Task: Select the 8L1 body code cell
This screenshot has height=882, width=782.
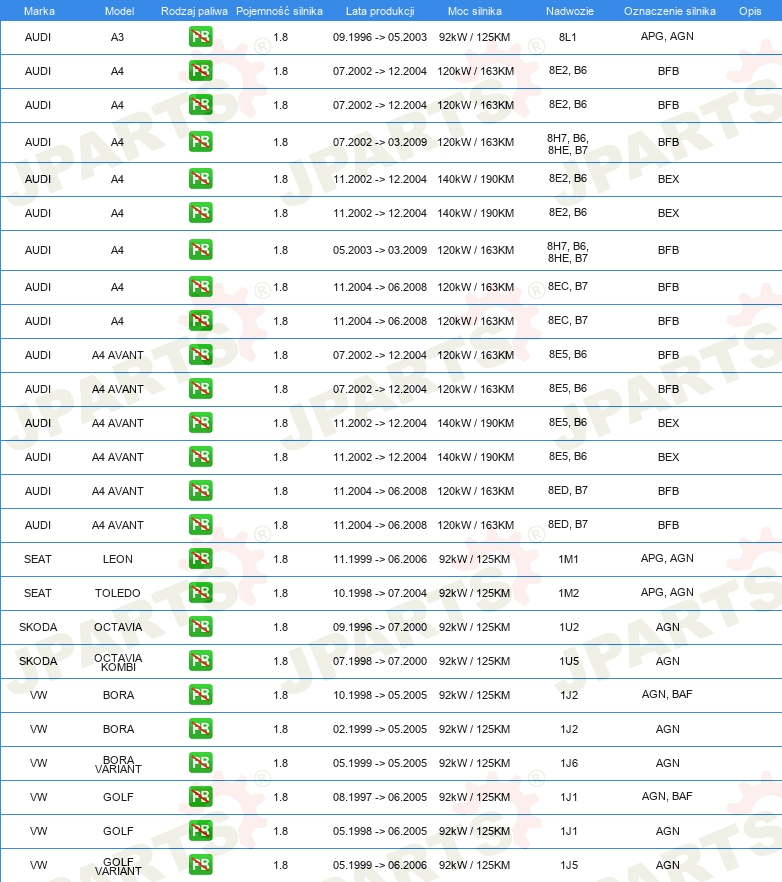Action: [x=568, y=37]
